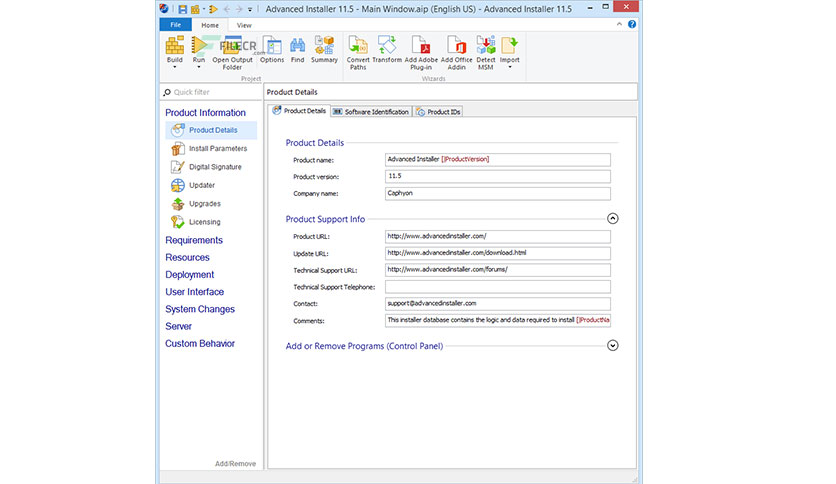Viewport: 836px width, 484px height.
Task: Switch to the Product IDs tab
Action: pos(438,111)
